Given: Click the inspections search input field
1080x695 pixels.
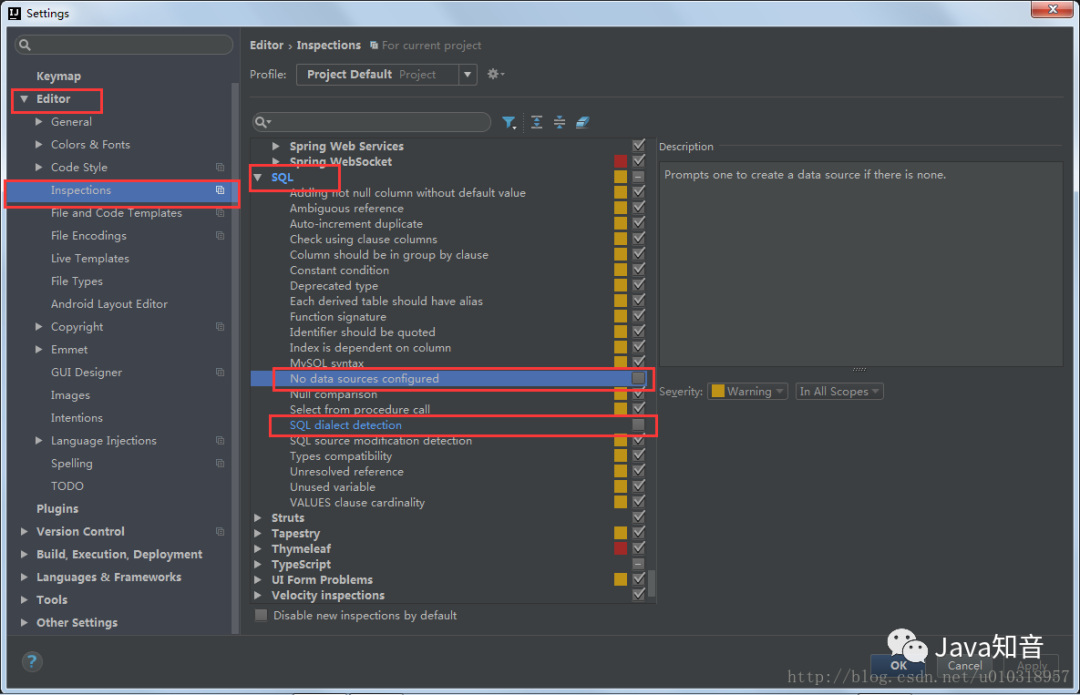Looking at the screenshot, I should 372,123.
